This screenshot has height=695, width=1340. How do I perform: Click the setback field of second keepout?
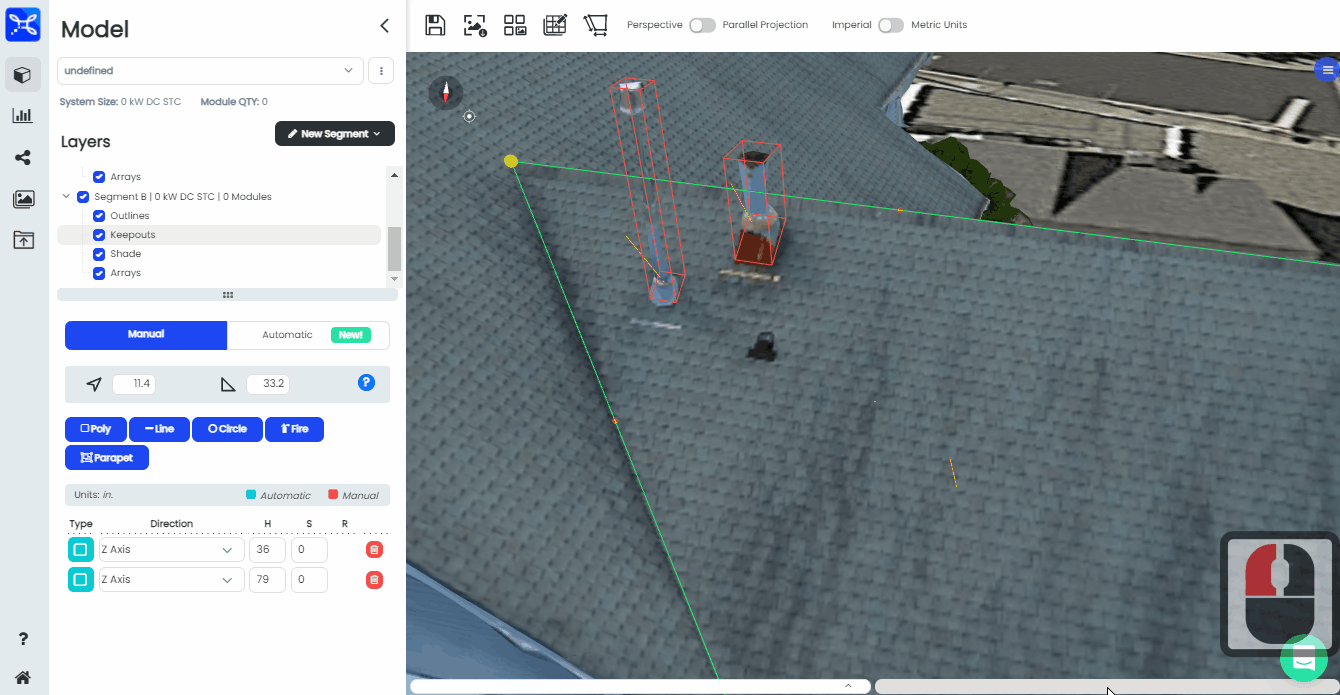[309, 580]
